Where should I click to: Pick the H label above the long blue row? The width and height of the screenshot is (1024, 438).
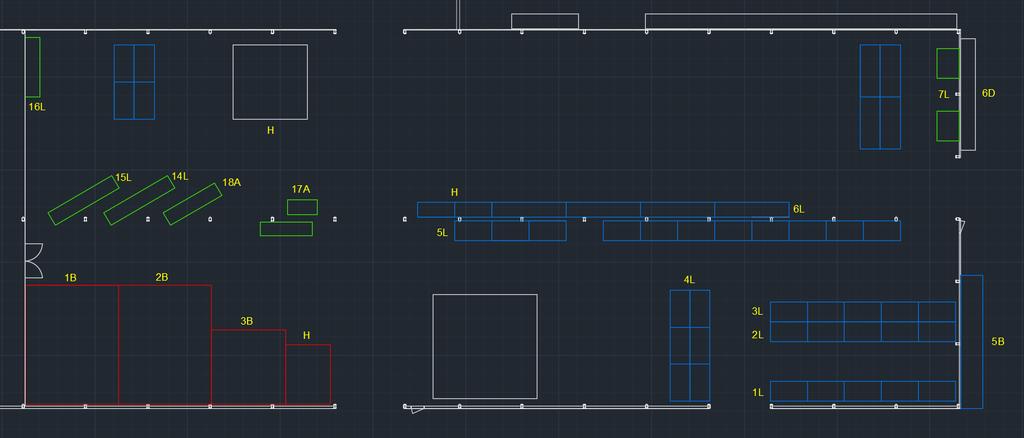coord(455,193)
